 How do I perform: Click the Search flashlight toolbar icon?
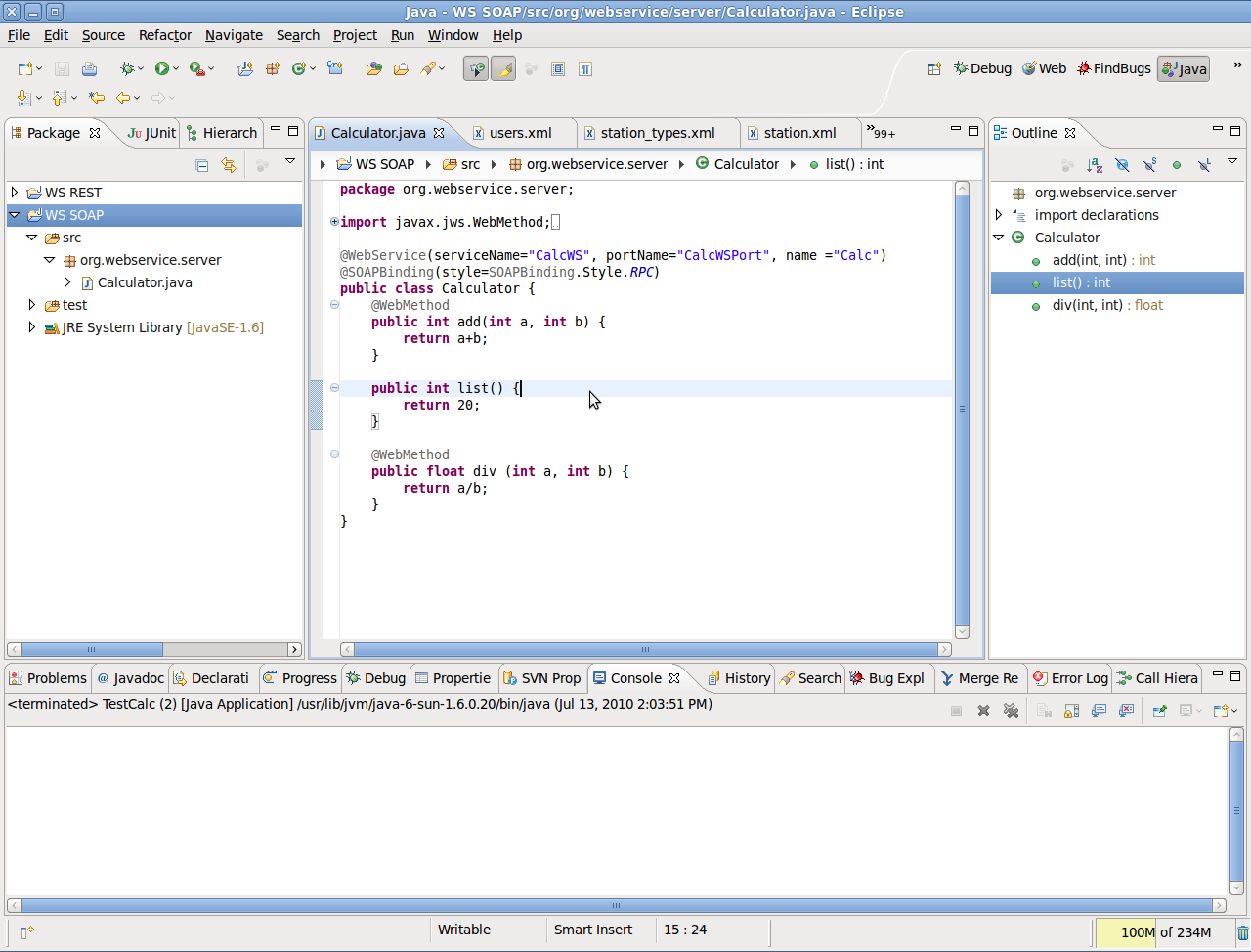point(428,68)
